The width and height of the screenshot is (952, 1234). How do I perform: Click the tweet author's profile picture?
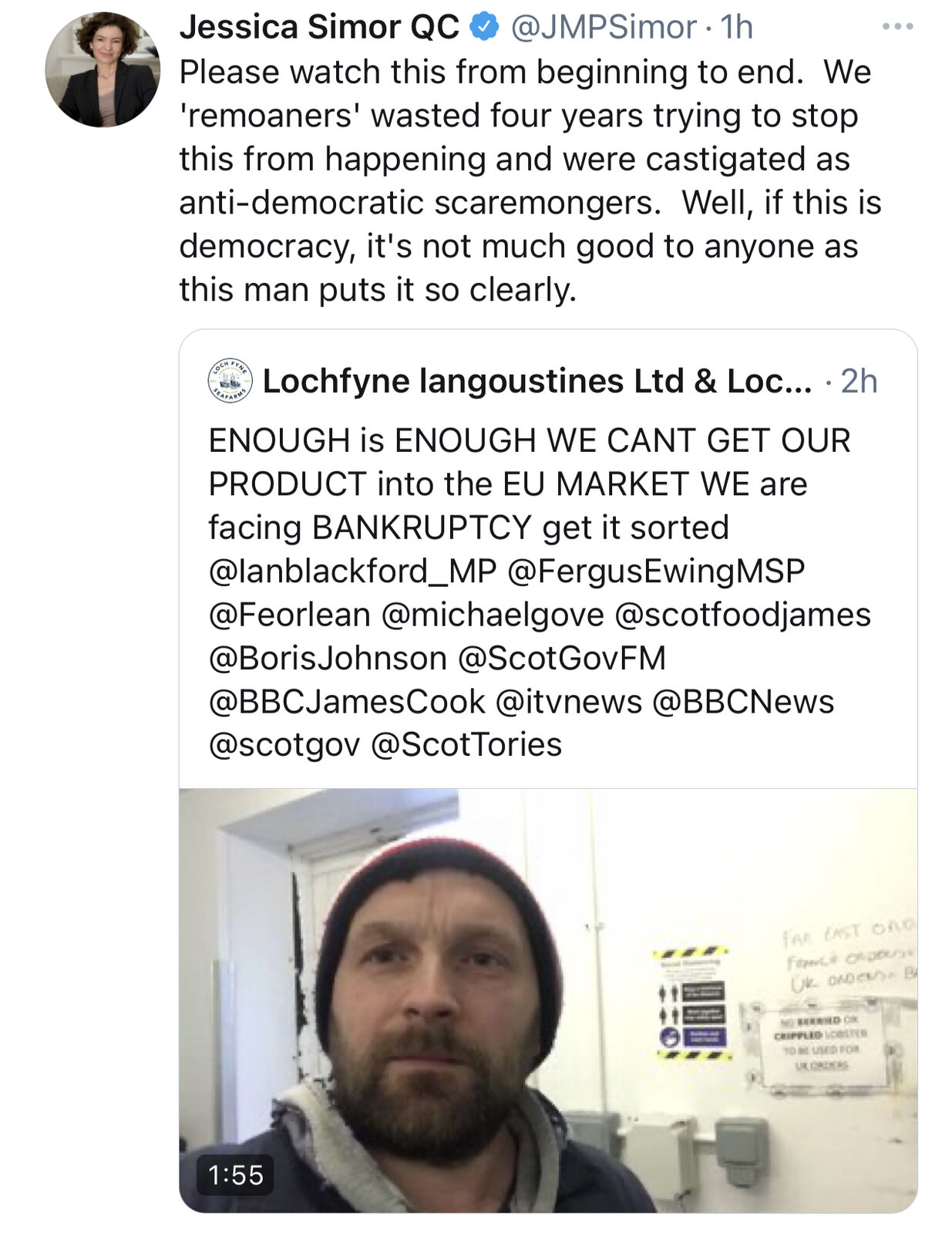103,69
